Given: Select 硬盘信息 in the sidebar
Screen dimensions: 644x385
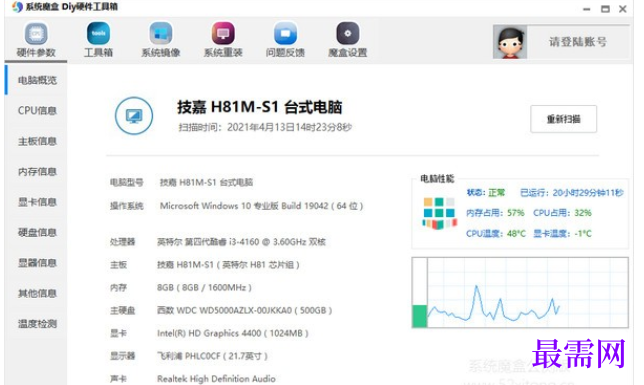Looking at the screenshot, I should pyautogui.click(x=37, y=233).
